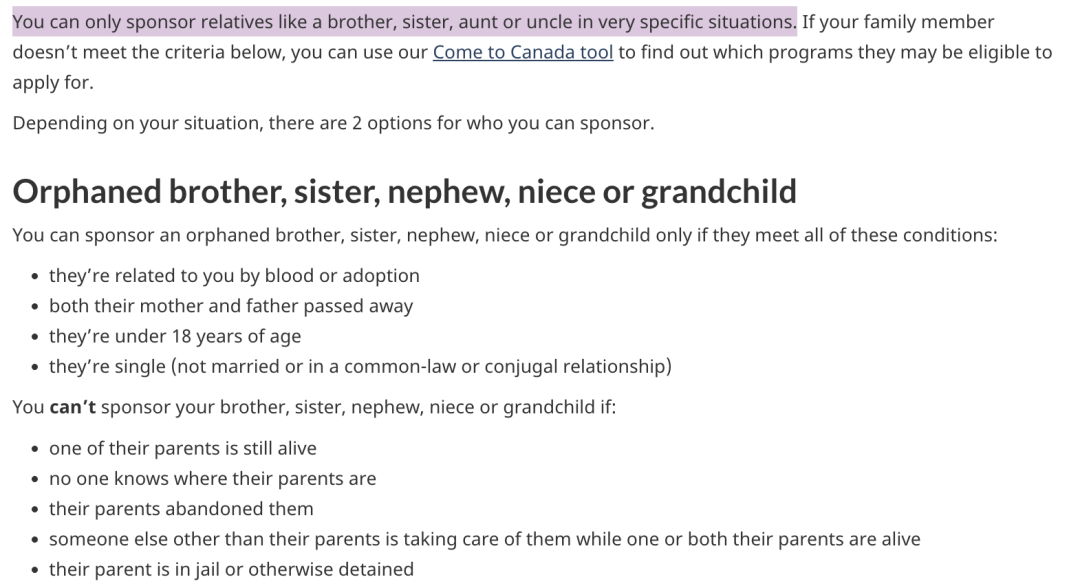Click bullet they're under 18 years of age
Screen dimensions: 1080x586
(175, 336)
